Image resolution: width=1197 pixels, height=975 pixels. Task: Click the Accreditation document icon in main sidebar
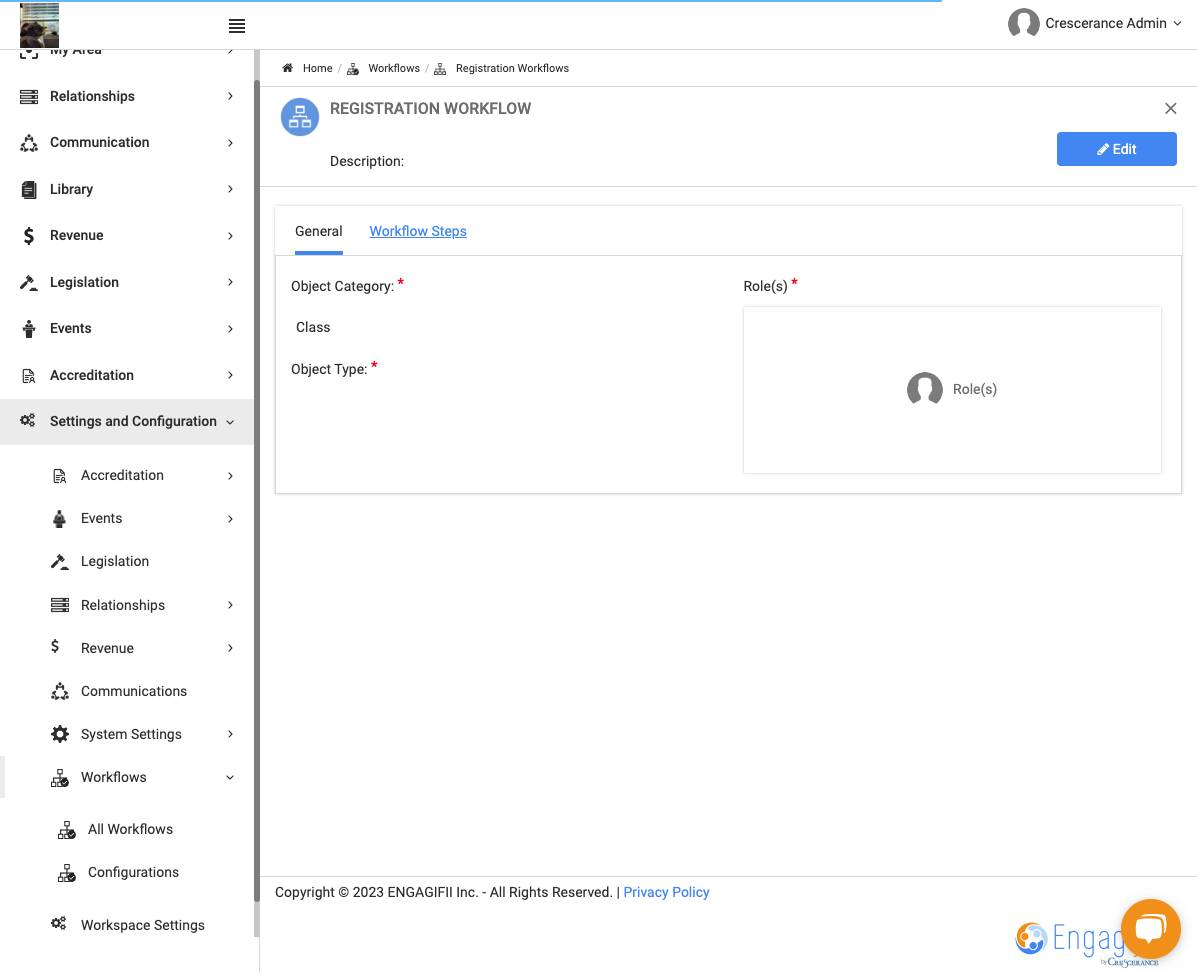click(x=29, y=376)
